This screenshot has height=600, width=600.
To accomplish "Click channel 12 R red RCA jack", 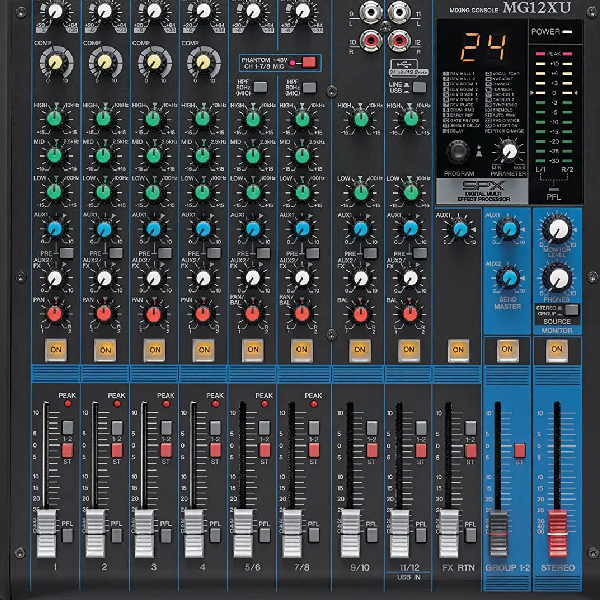I will (399, 40).
